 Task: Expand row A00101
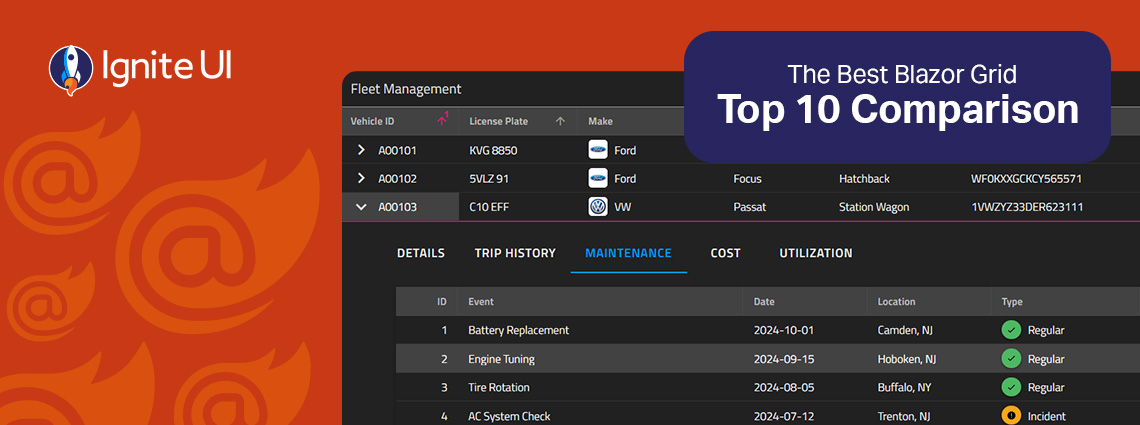tap(361, 150)
